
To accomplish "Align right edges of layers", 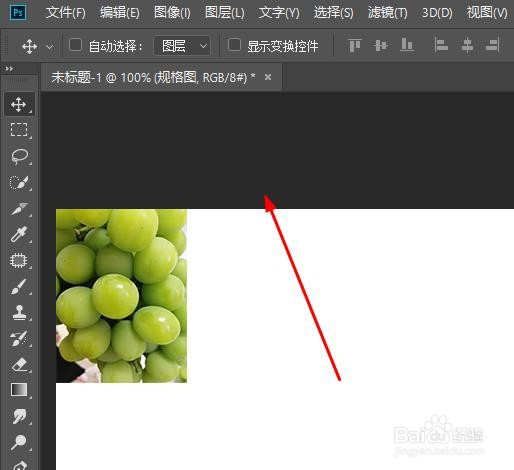I will 493,46.
